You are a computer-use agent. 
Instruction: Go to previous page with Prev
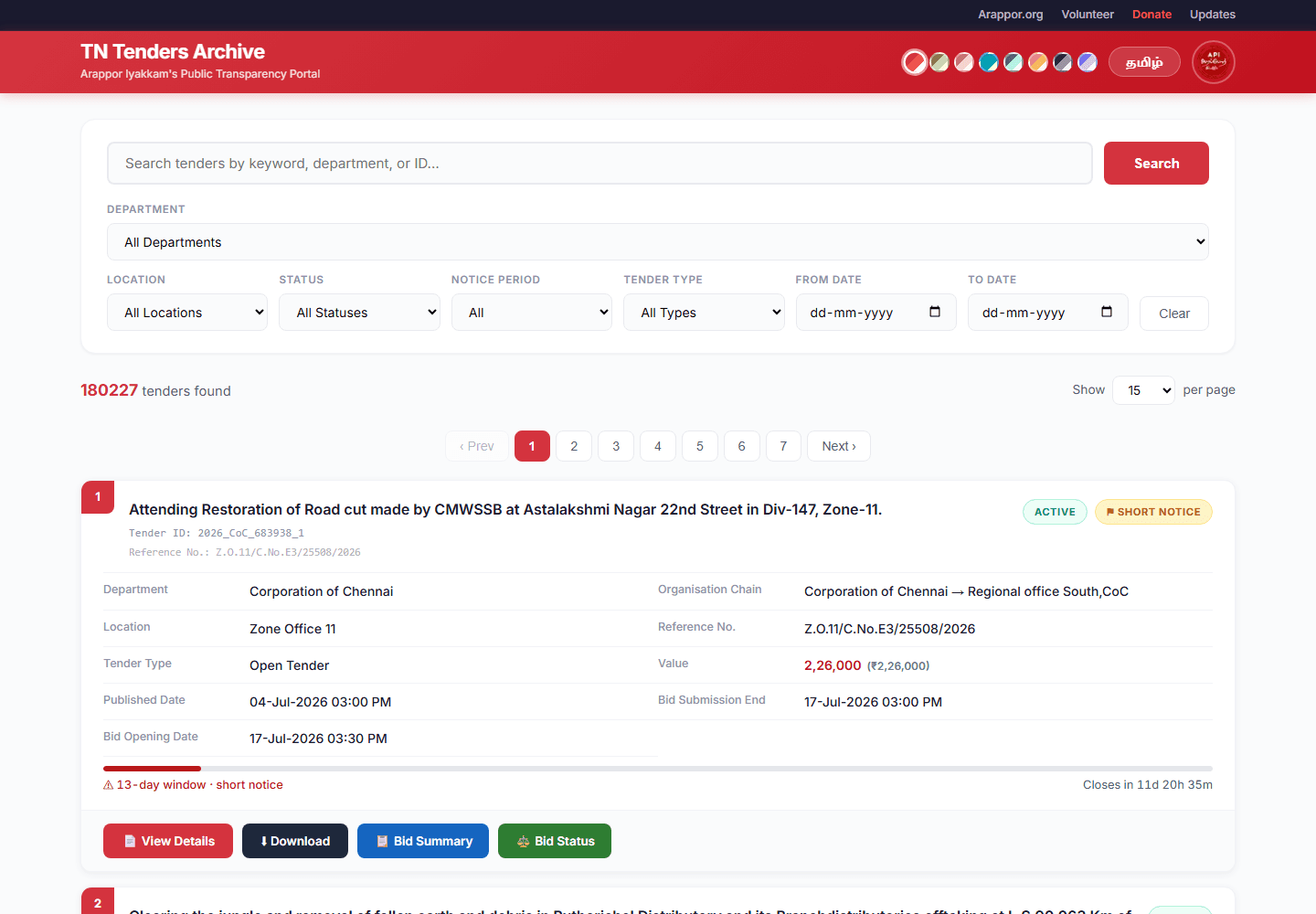[x=477, y=446]
